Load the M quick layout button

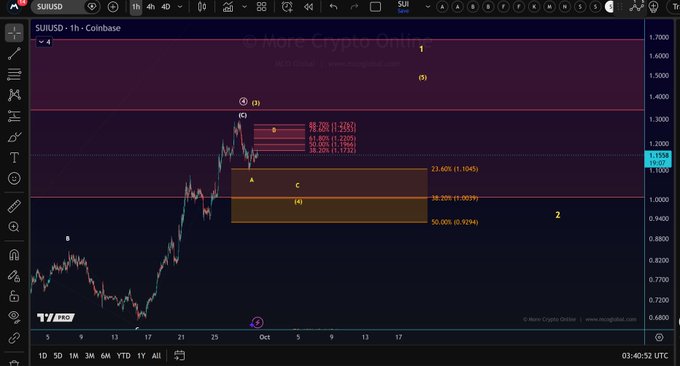(549, 7)
